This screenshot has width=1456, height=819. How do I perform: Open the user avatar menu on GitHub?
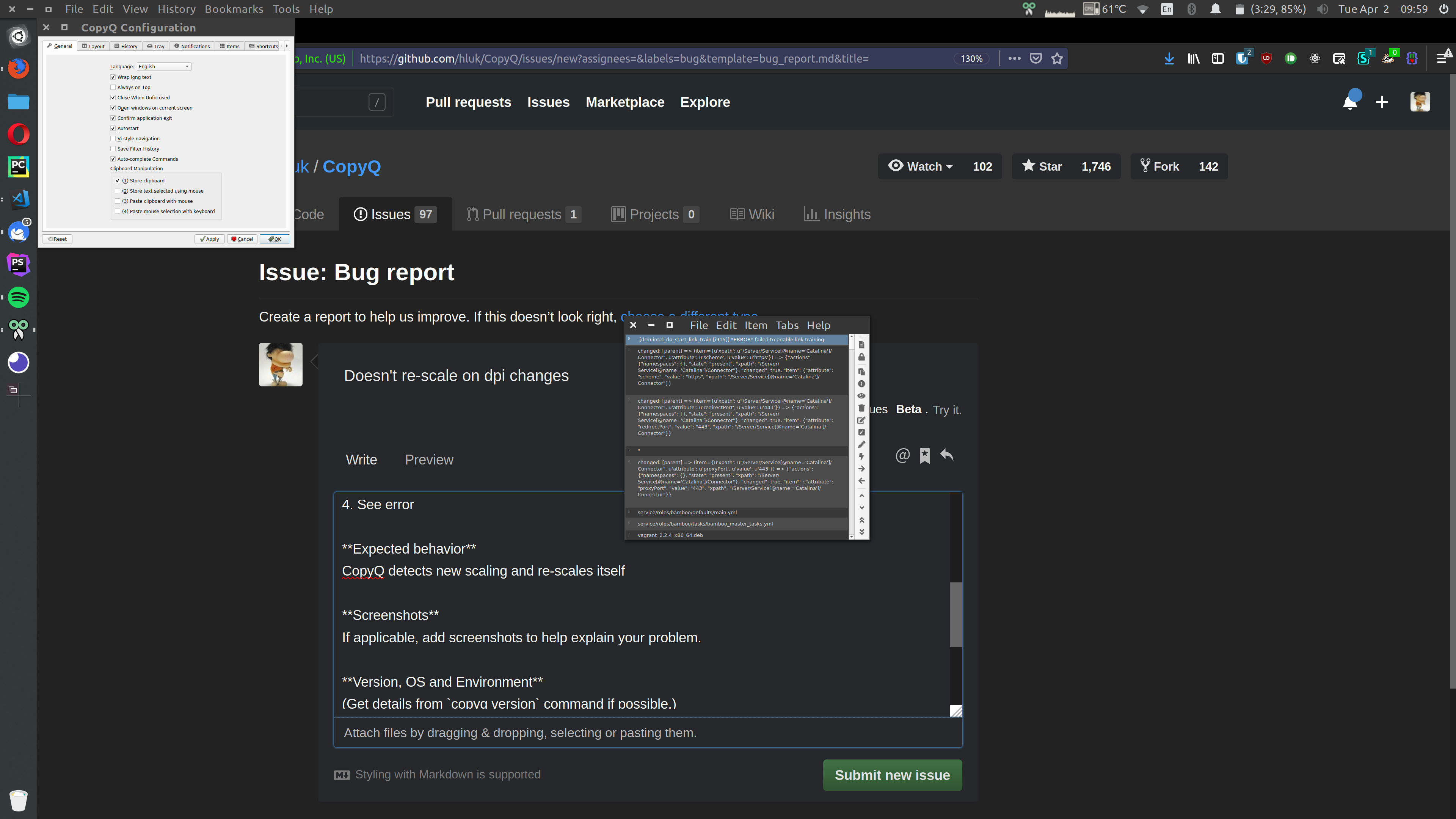tap(1420, 102)
